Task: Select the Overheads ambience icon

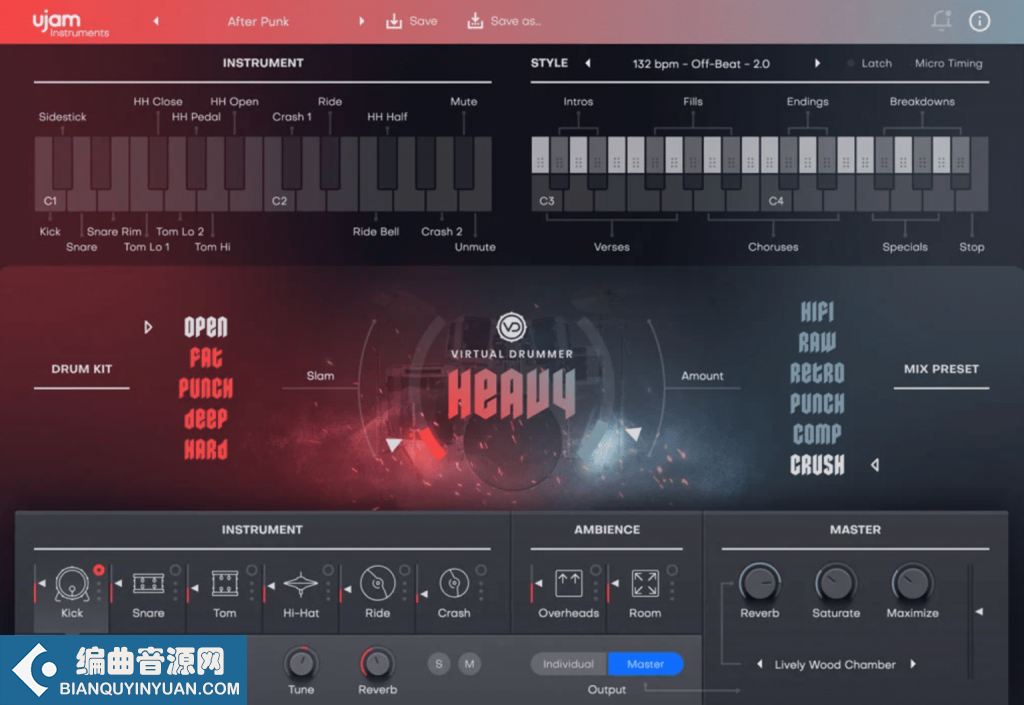Action: click(568, 583)
